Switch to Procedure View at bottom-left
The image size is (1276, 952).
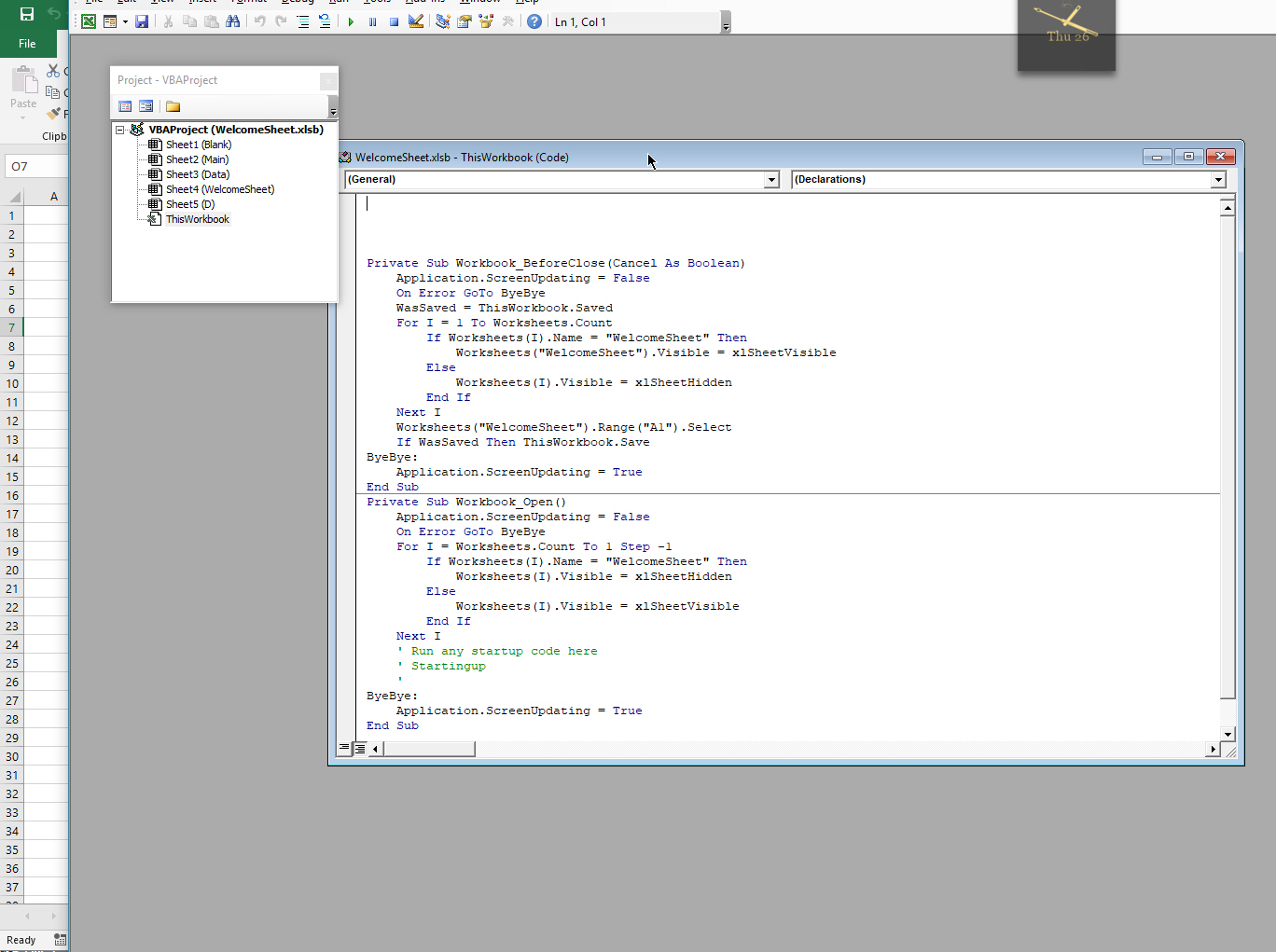point(345,749)
